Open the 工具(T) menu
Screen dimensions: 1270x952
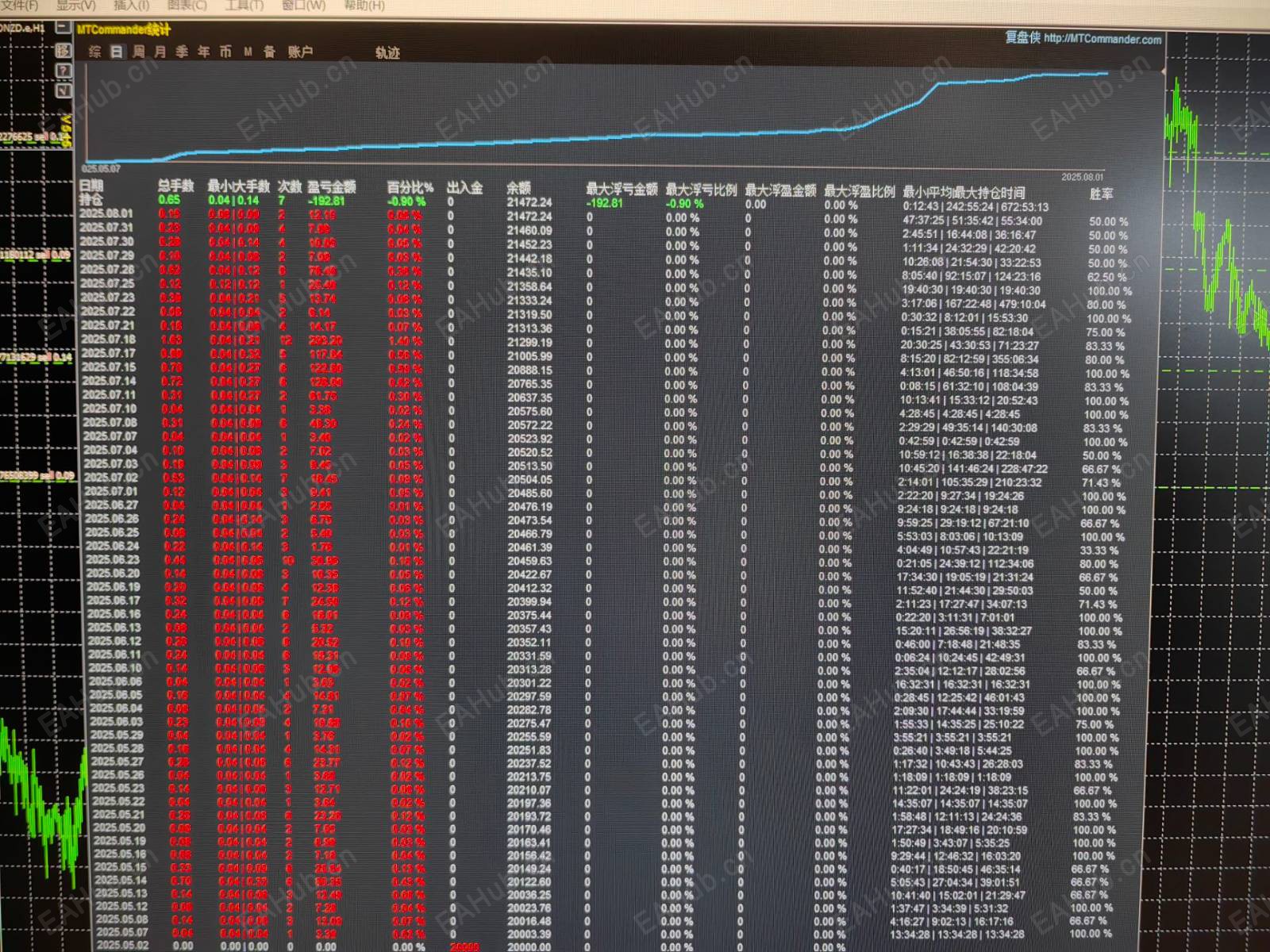tap(244, 5)
